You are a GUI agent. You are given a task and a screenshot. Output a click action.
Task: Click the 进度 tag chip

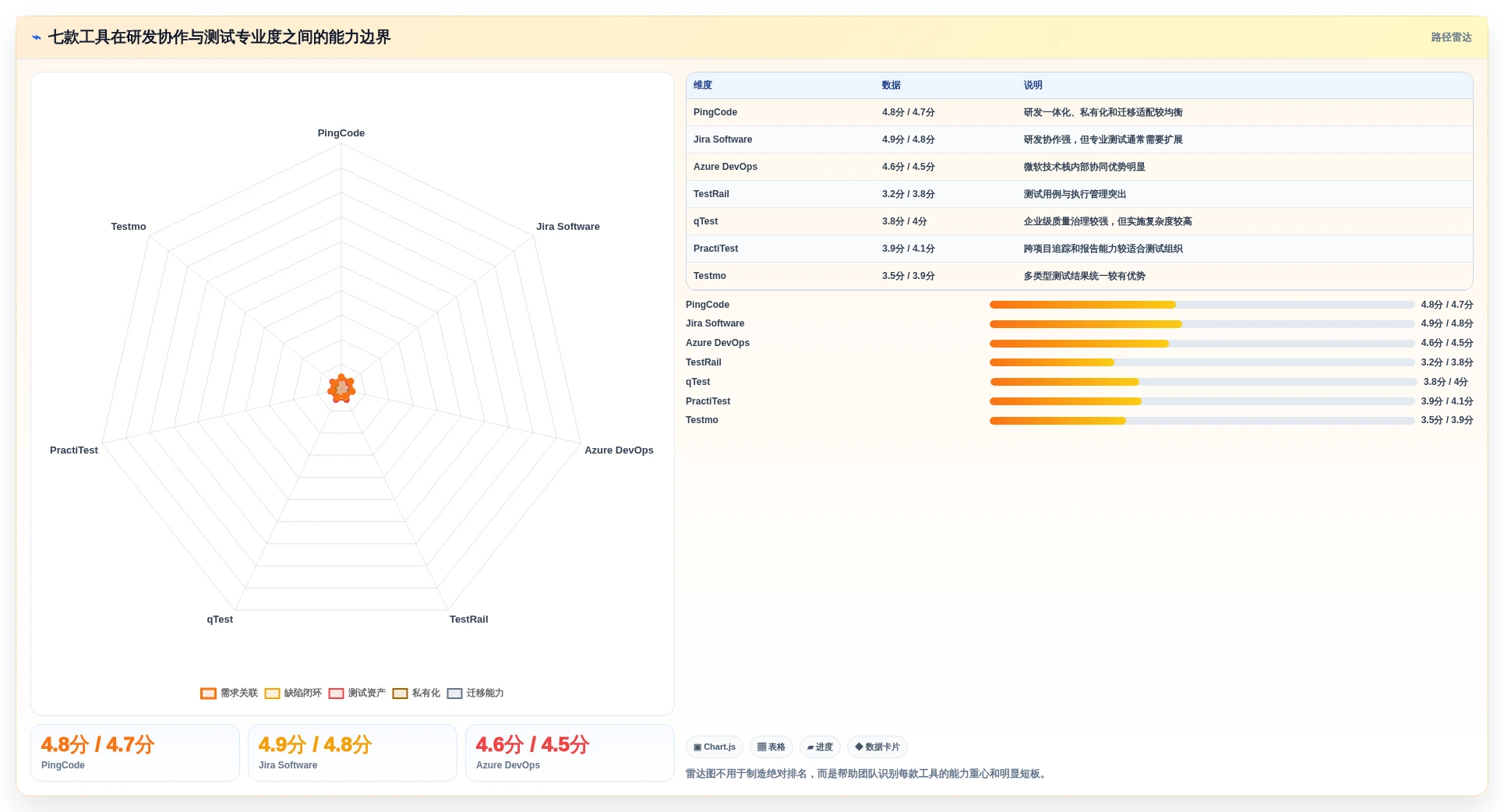click(x=820, y=747)
